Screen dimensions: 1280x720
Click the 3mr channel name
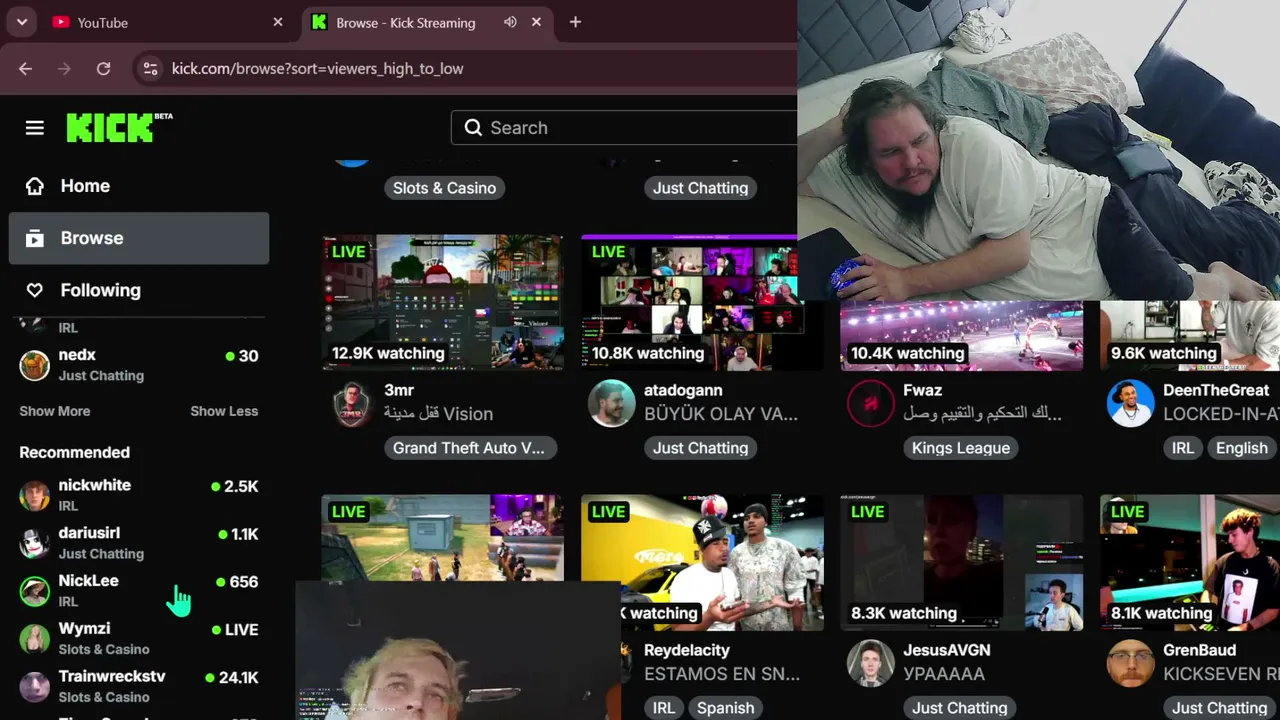pyautogui.click(x=399, y=390)
